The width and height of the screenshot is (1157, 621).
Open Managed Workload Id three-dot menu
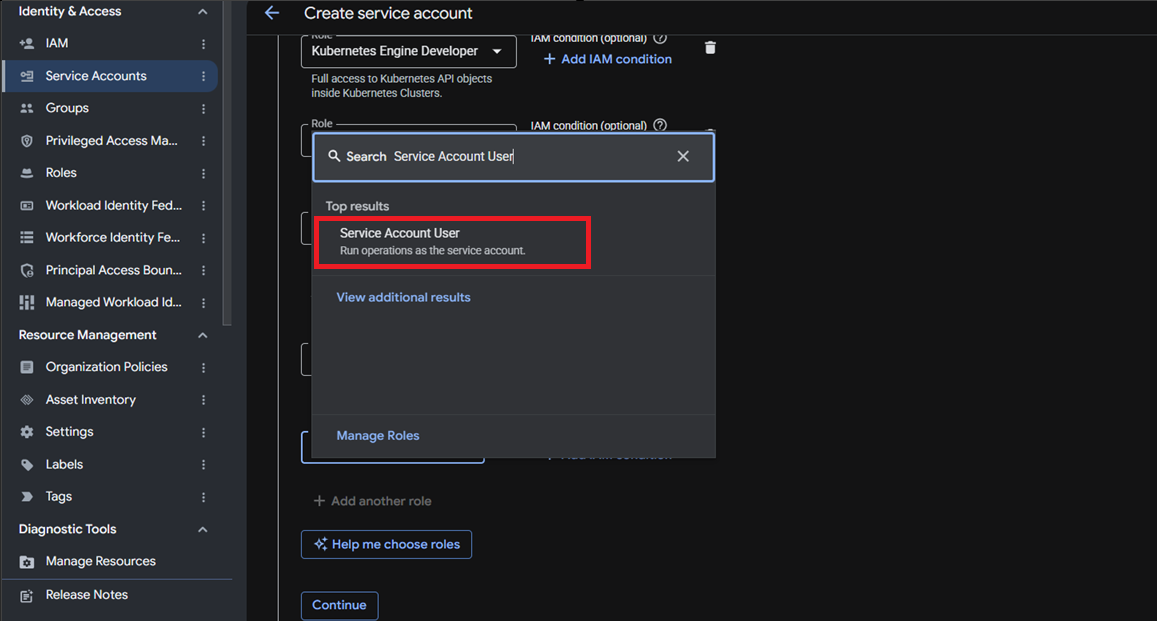(204, 303)
